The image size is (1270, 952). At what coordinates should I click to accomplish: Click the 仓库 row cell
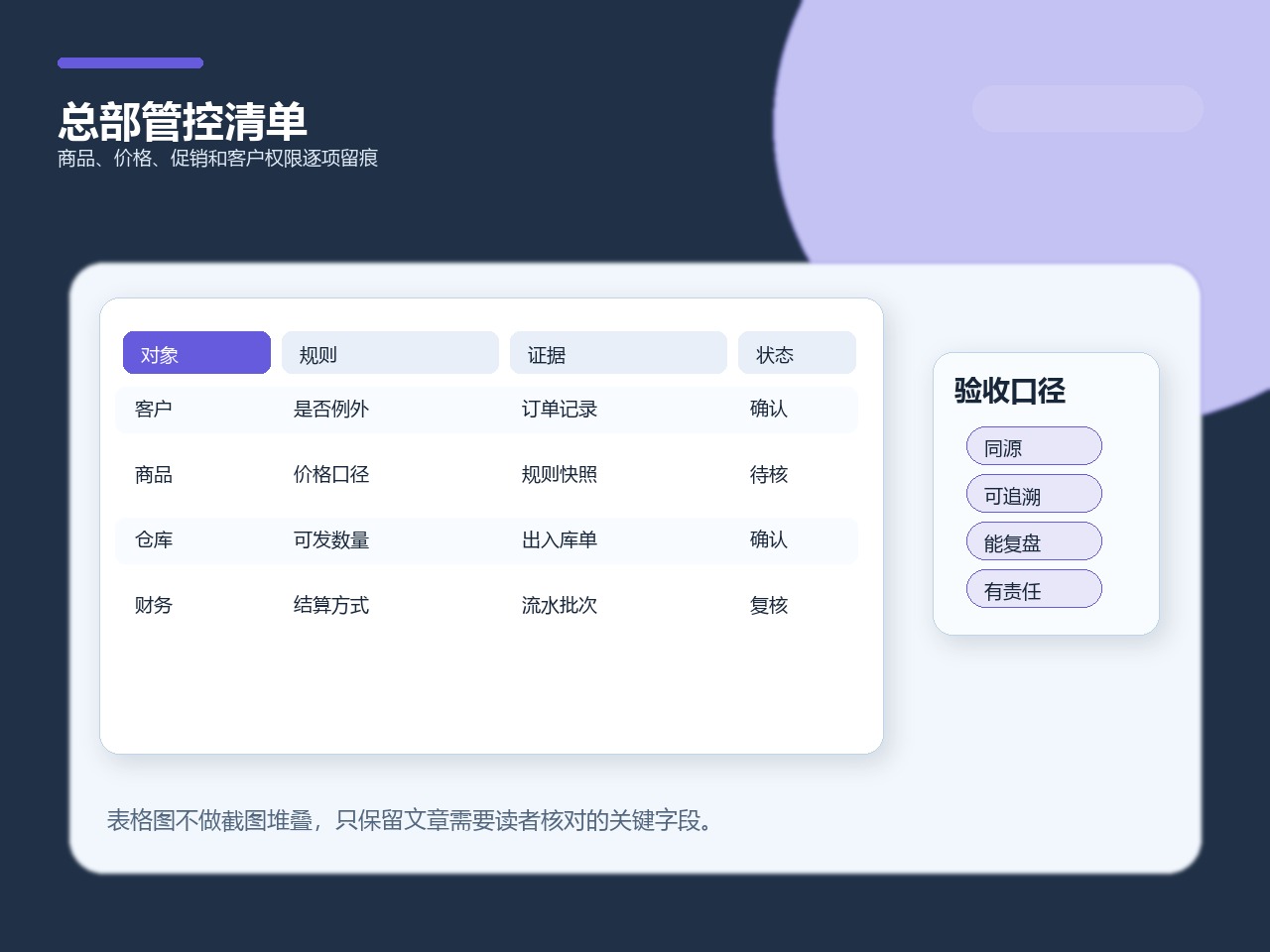pos(154,539)
